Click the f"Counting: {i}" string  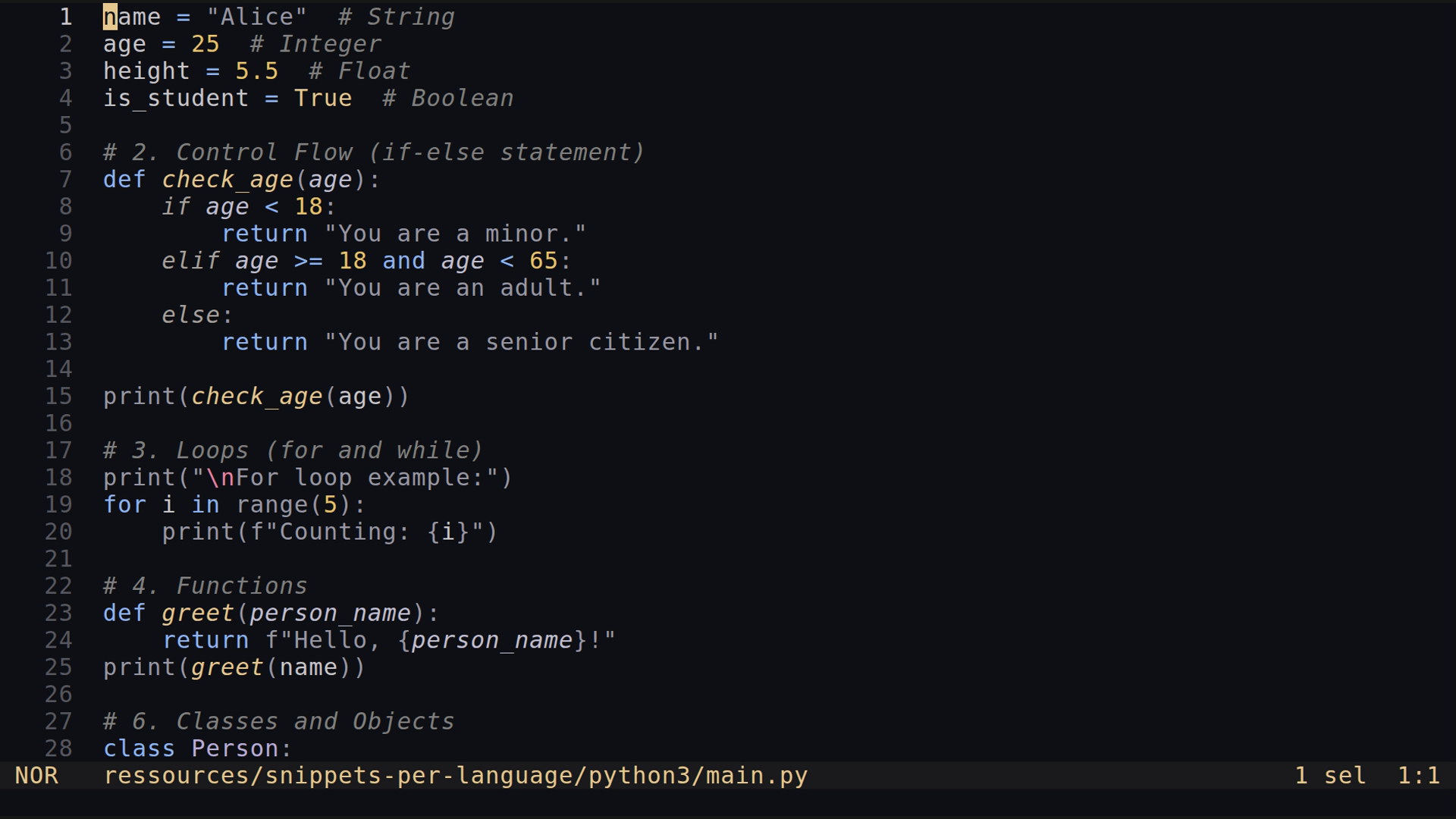point(367,532)
